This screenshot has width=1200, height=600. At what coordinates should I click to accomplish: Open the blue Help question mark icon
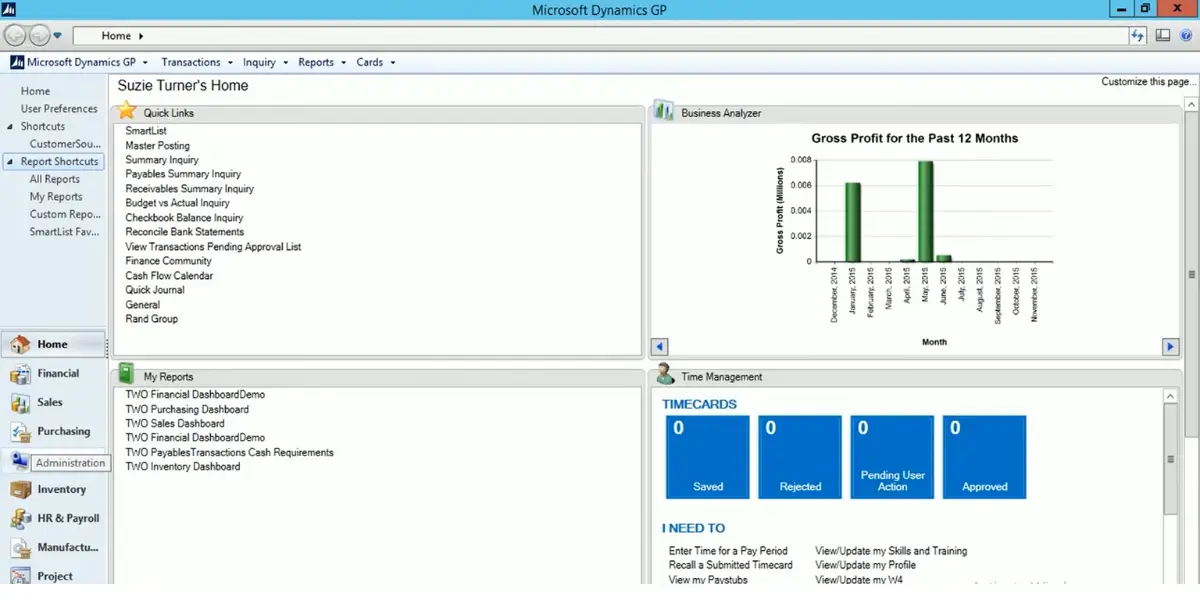1186,35
